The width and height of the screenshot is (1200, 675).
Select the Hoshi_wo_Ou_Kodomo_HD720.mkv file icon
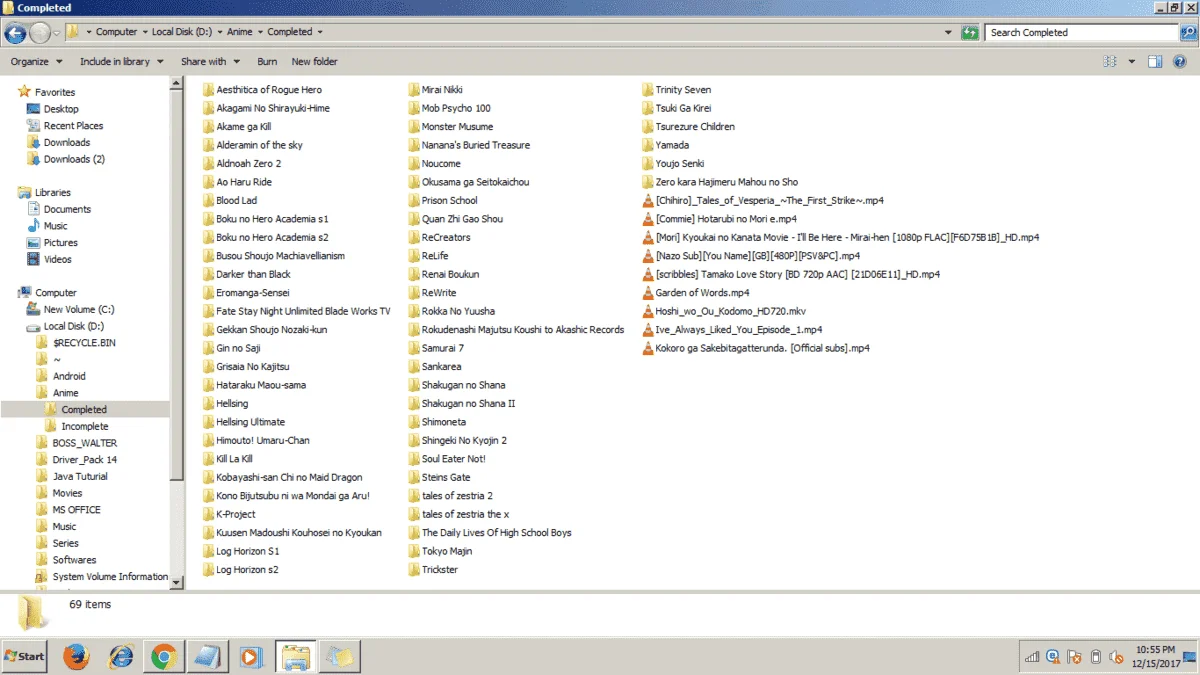tap(648, 311)
